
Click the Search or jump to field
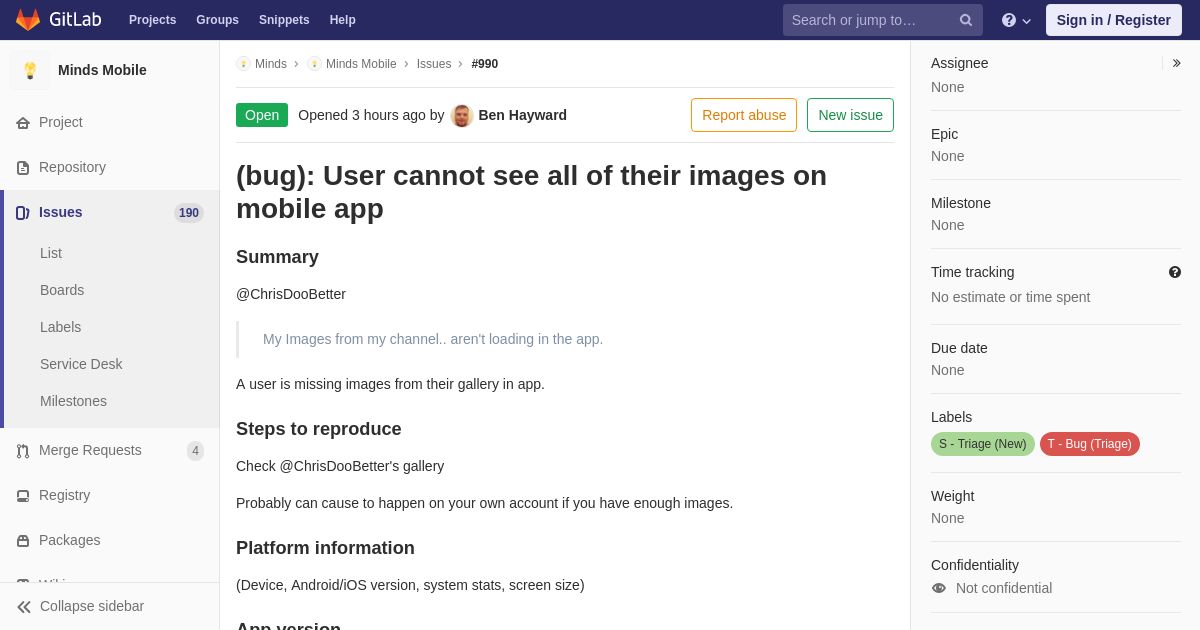click(x=871, y=20)
